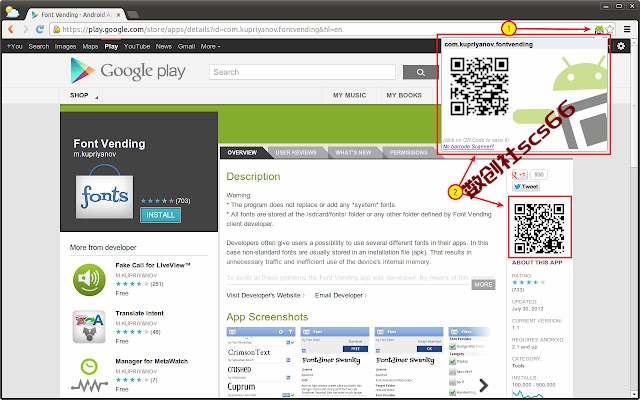This screenshot has height=400, width=640.
Task: Click the Translate Intent app icon
Action: [x=89, y=327]
